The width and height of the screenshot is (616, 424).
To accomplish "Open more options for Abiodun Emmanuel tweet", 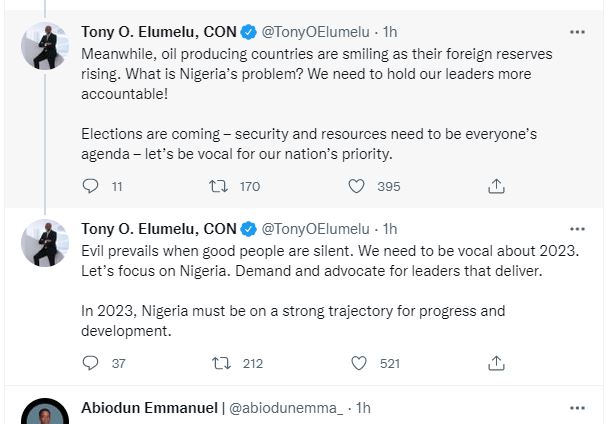I will [x=577, y=408].
